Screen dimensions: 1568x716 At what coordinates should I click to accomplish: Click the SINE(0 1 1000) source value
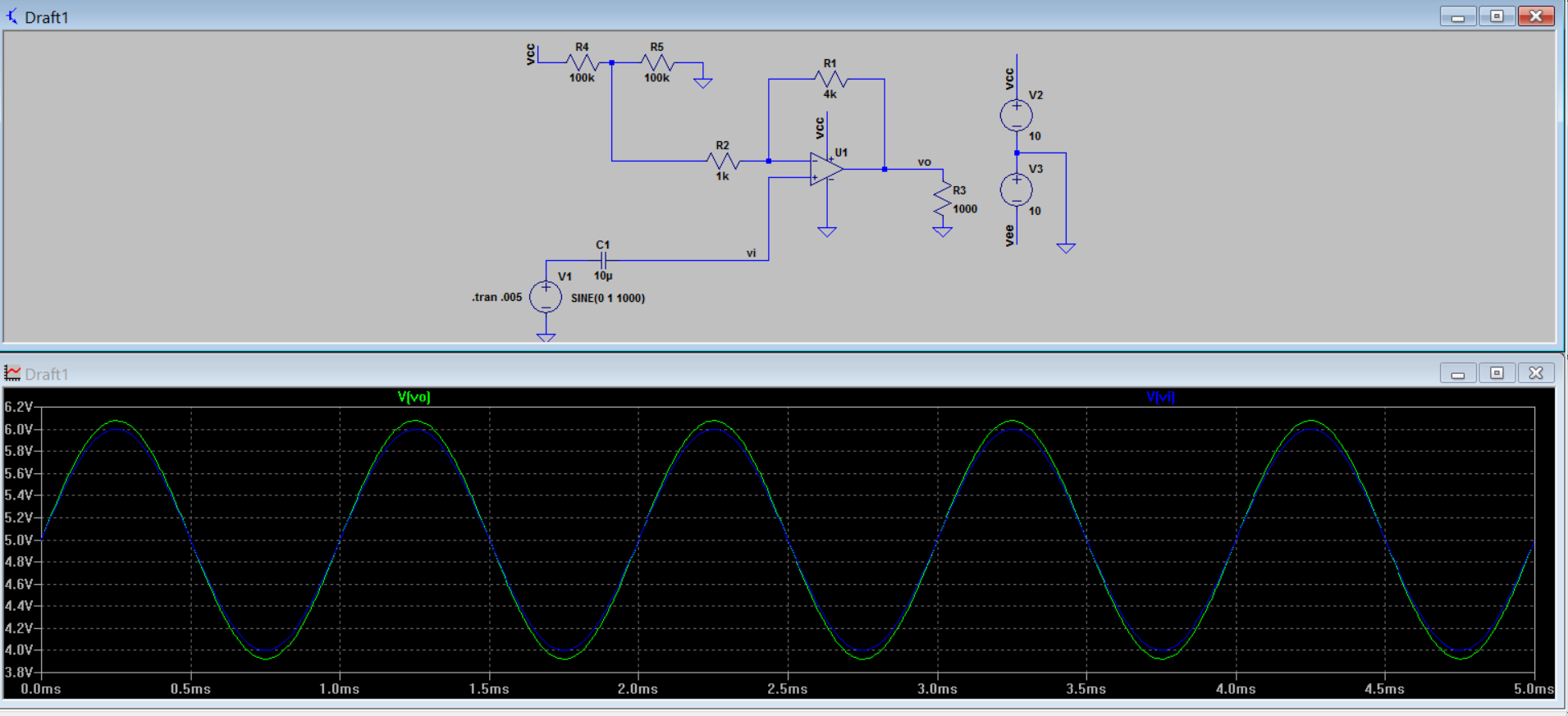[x=608, y=298]
